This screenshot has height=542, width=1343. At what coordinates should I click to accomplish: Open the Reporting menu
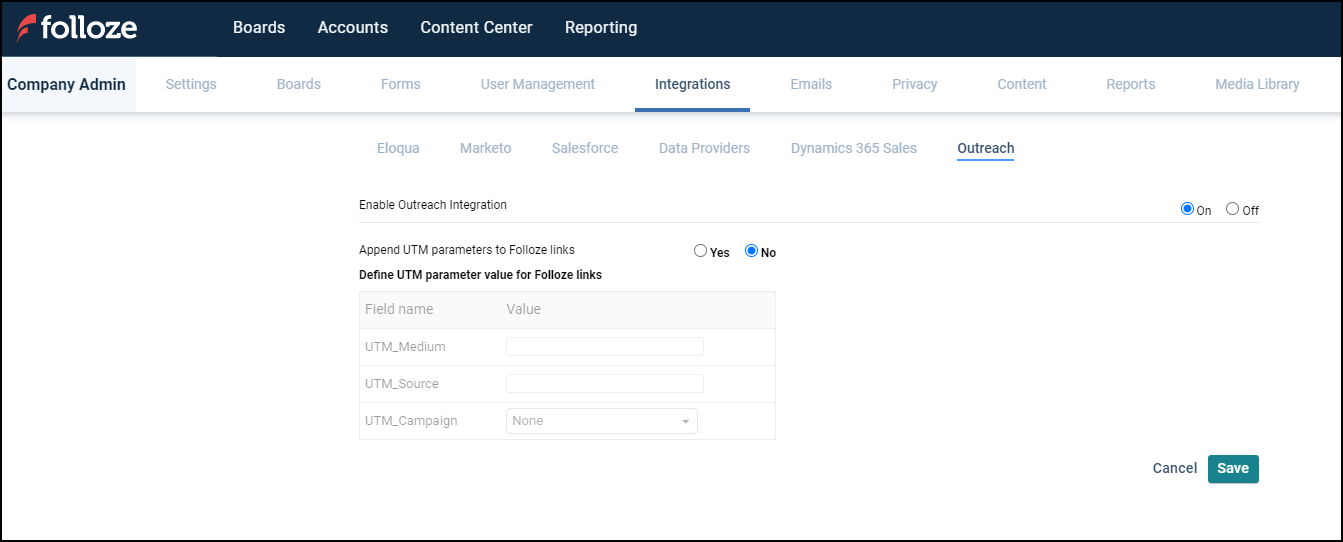click(x=600, y=28)
